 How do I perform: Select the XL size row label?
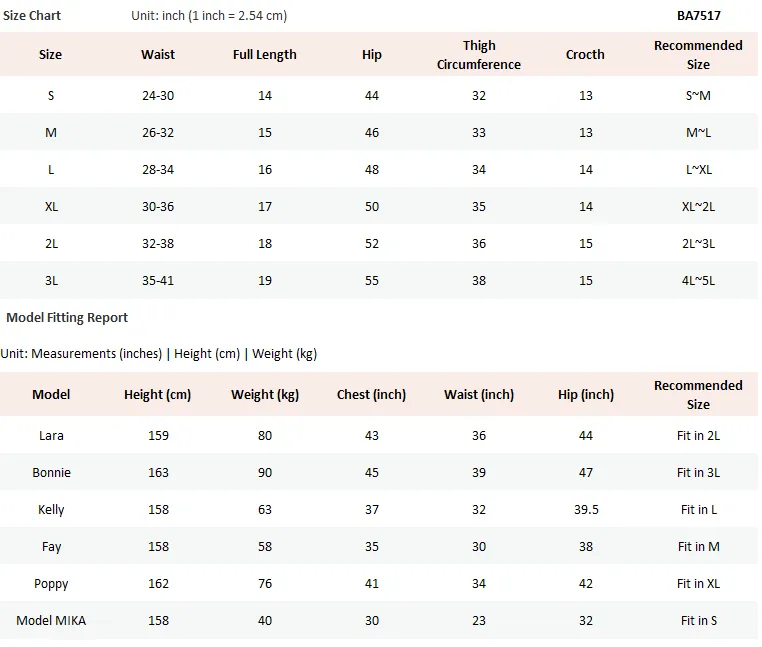click(x=51, y=207)
